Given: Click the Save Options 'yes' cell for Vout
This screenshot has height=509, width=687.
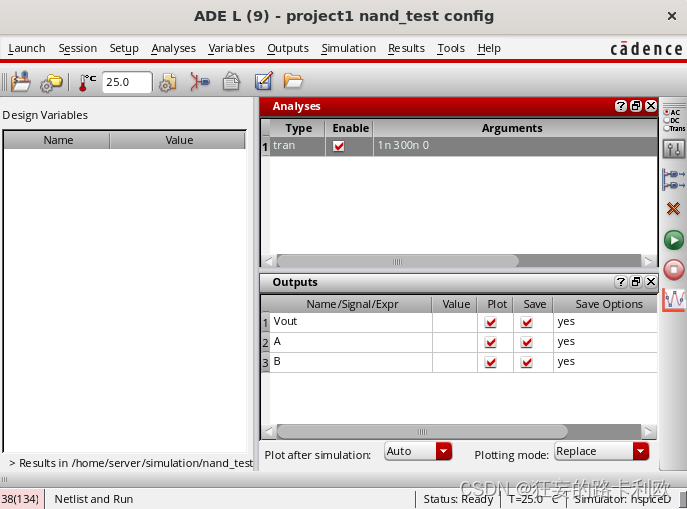Looking at the screenshot, I should pyautogui.click(x=605, y=322).
